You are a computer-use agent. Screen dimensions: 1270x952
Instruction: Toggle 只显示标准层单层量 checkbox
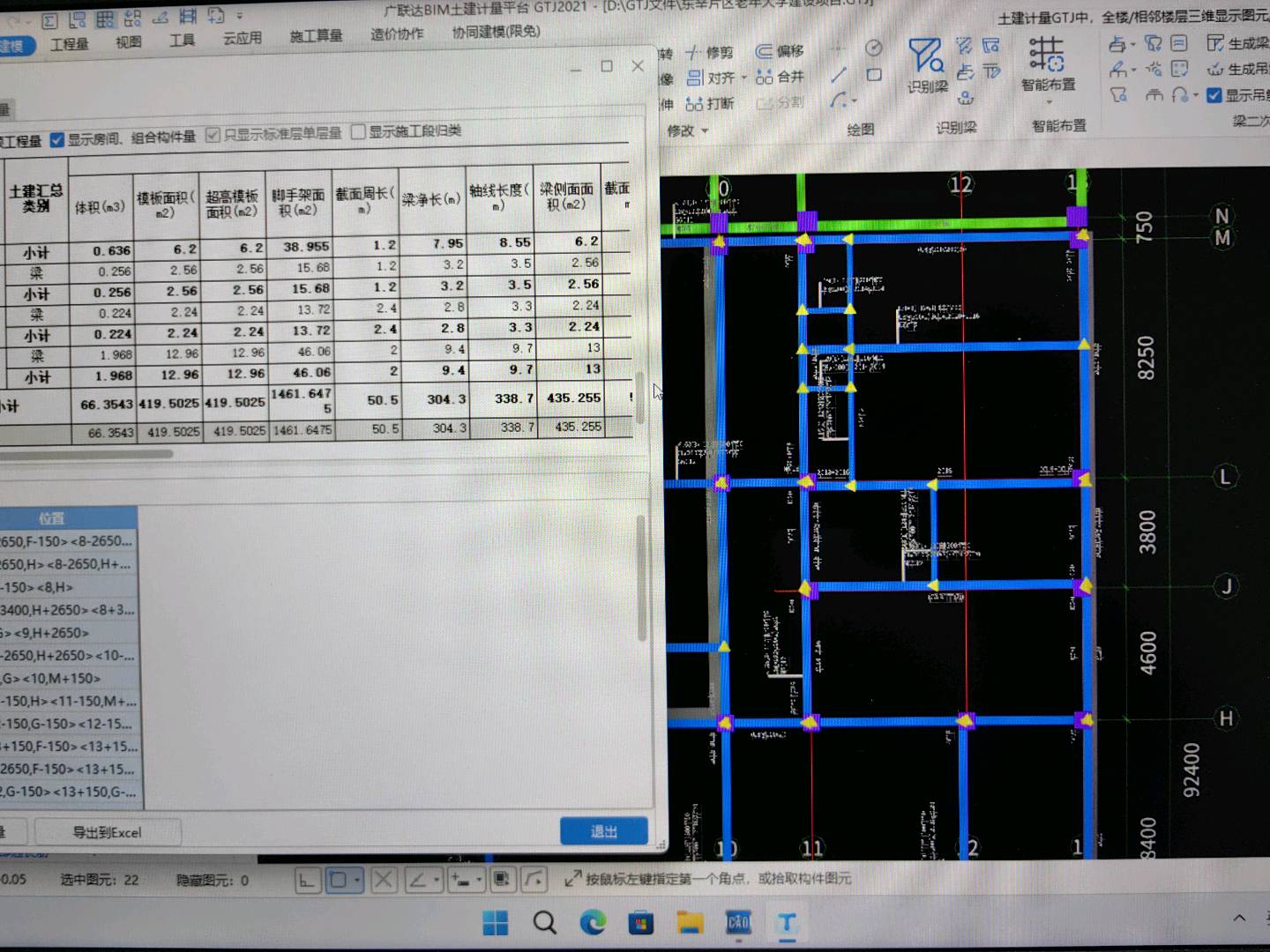pos(213,135)
